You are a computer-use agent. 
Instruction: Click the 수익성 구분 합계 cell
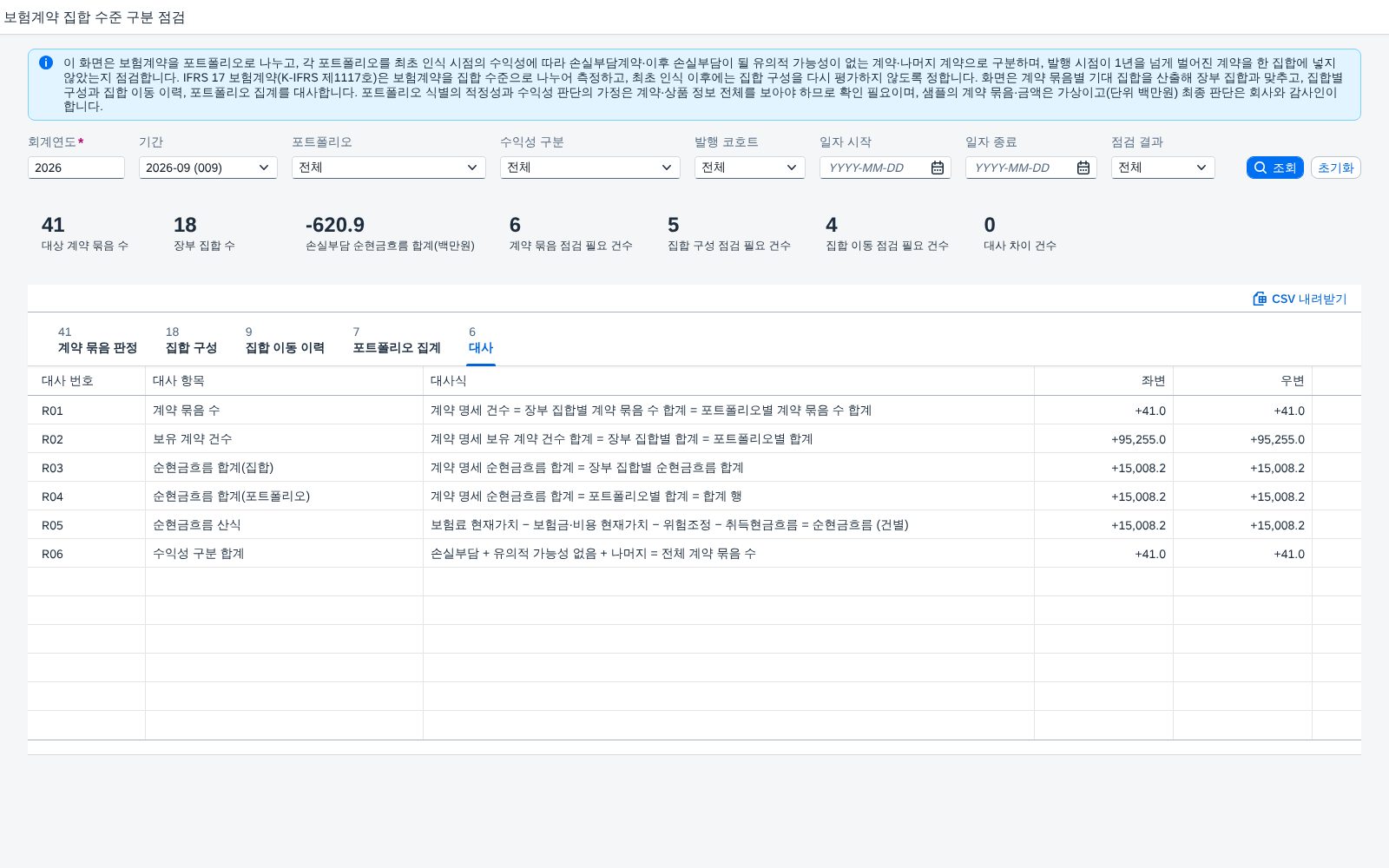pos(285,554)
